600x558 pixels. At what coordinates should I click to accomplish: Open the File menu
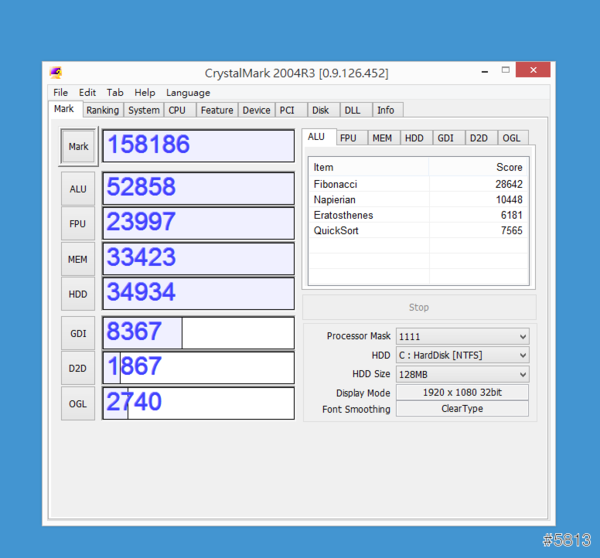pyautogui.click(x=61, y=93)
